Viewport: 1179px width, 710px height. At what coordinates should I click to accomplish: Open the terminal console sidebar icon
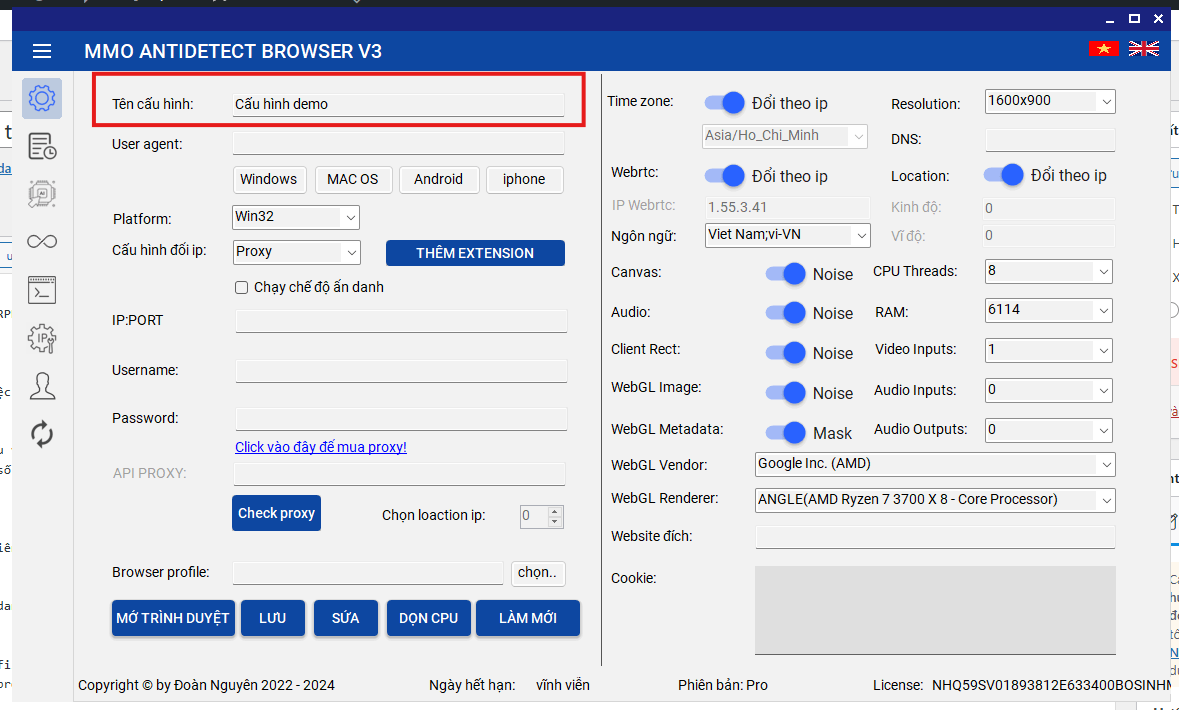coord(42,290)
